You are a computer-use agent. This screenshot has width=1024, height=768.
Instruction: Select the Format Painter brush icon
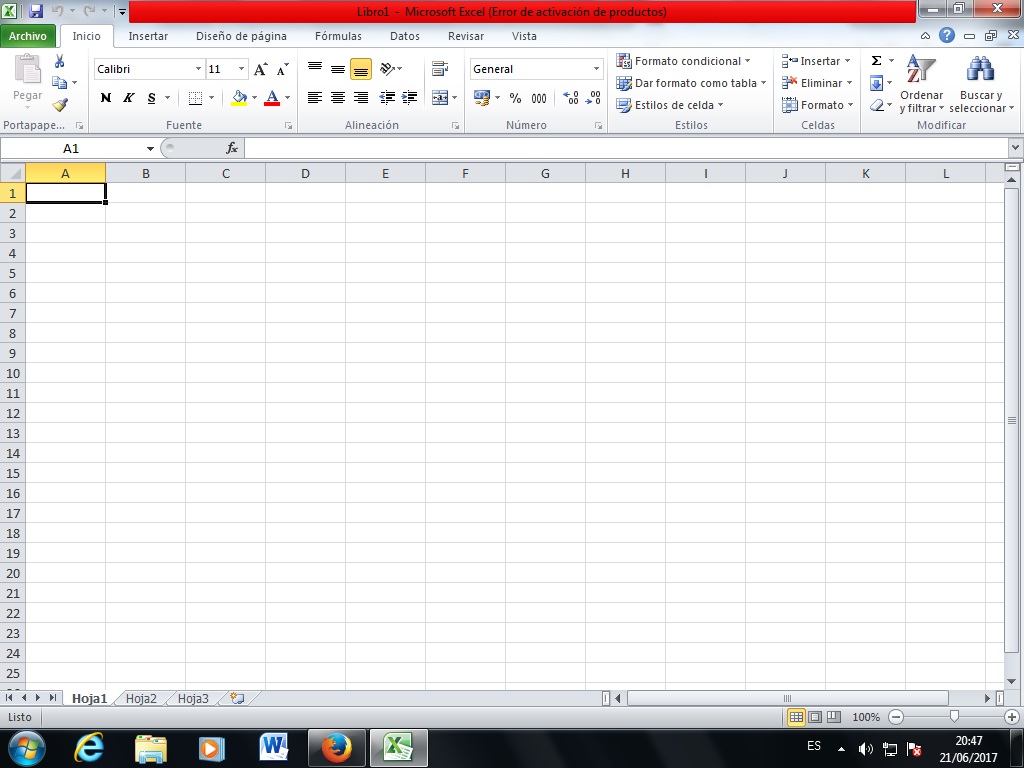tap(60, 104)
